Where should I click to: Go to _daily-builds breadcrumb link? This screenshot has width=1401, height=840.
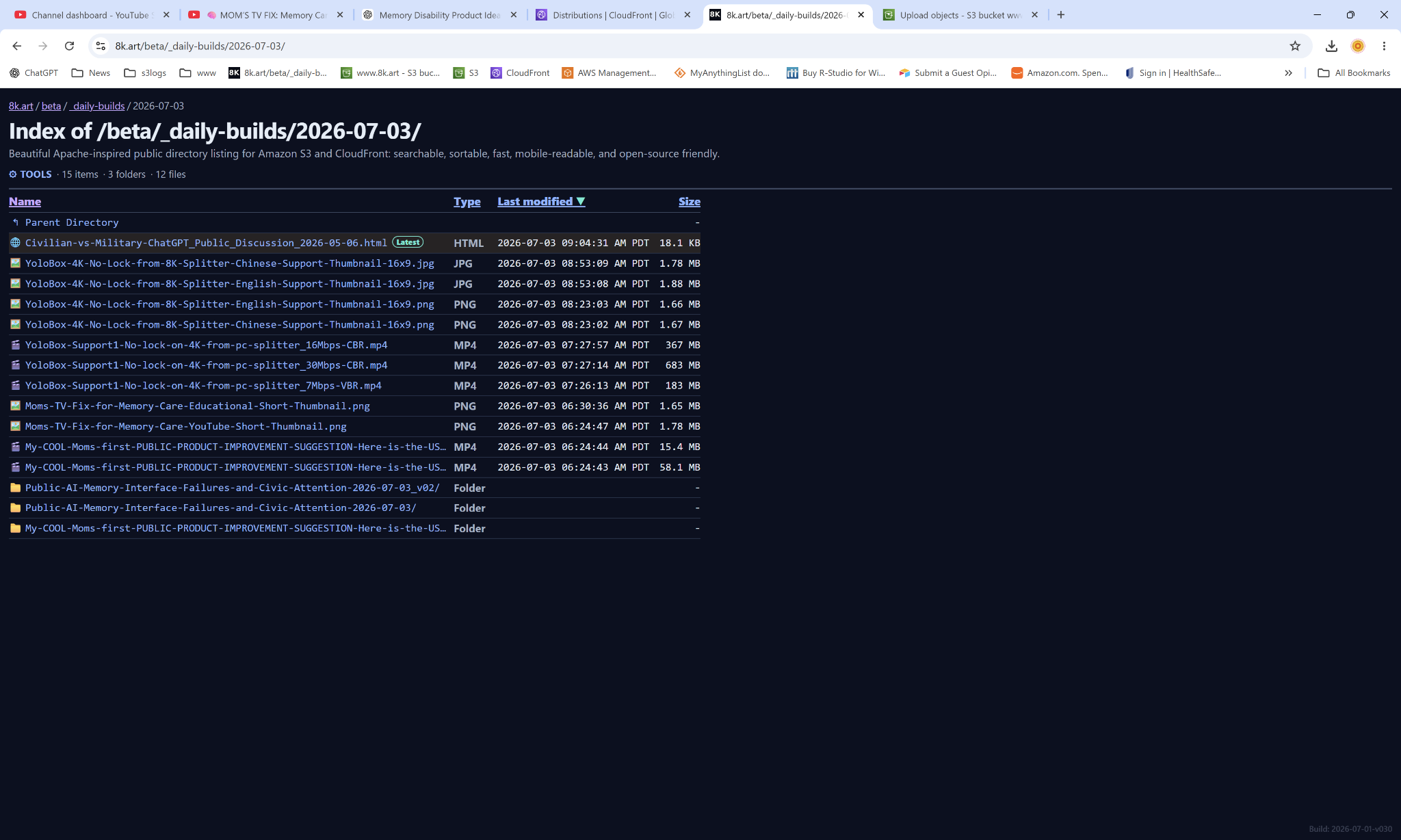tap(97, 106)
